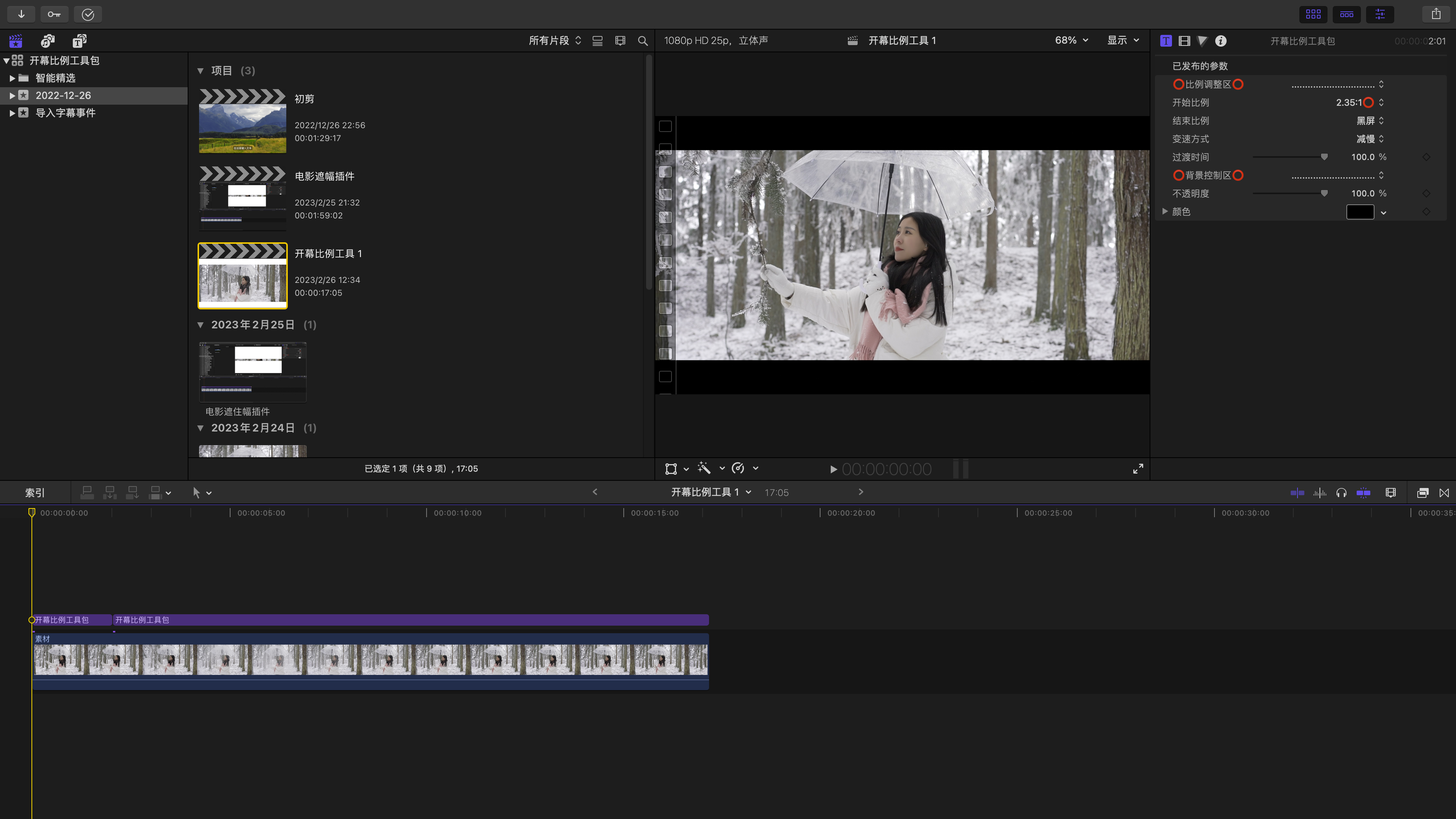
Task: Select the 开幕比例工具 1 project thumbnail
Action: pyautogui.click(x=243, y=276)
